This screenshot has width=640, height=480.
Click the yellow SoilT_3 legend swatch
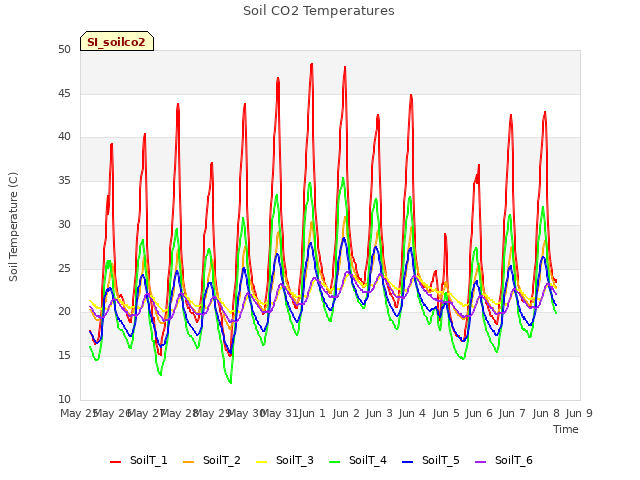pos(262,462)
